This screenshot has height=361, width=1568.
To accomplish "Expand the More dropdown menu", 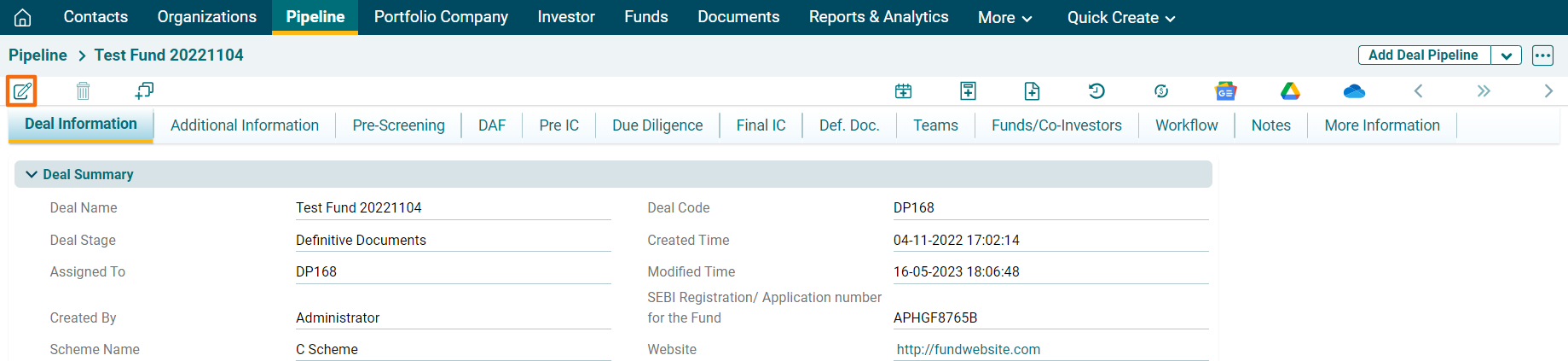I will 1004,17.
